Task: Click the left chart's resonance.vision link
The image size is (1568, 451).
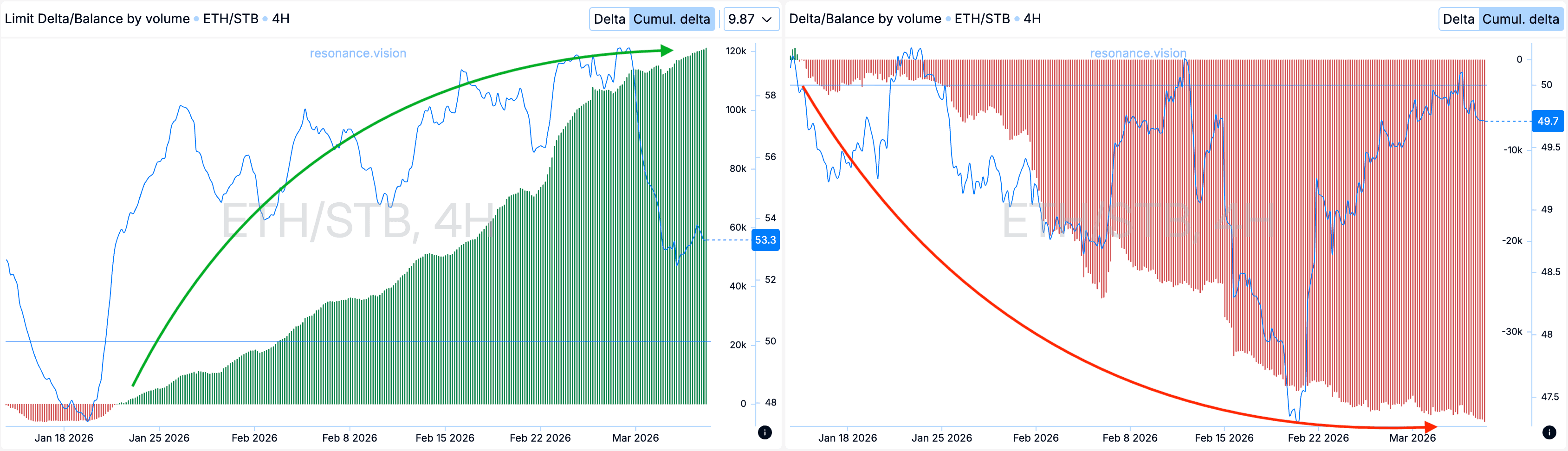Action: pos(358,53)
